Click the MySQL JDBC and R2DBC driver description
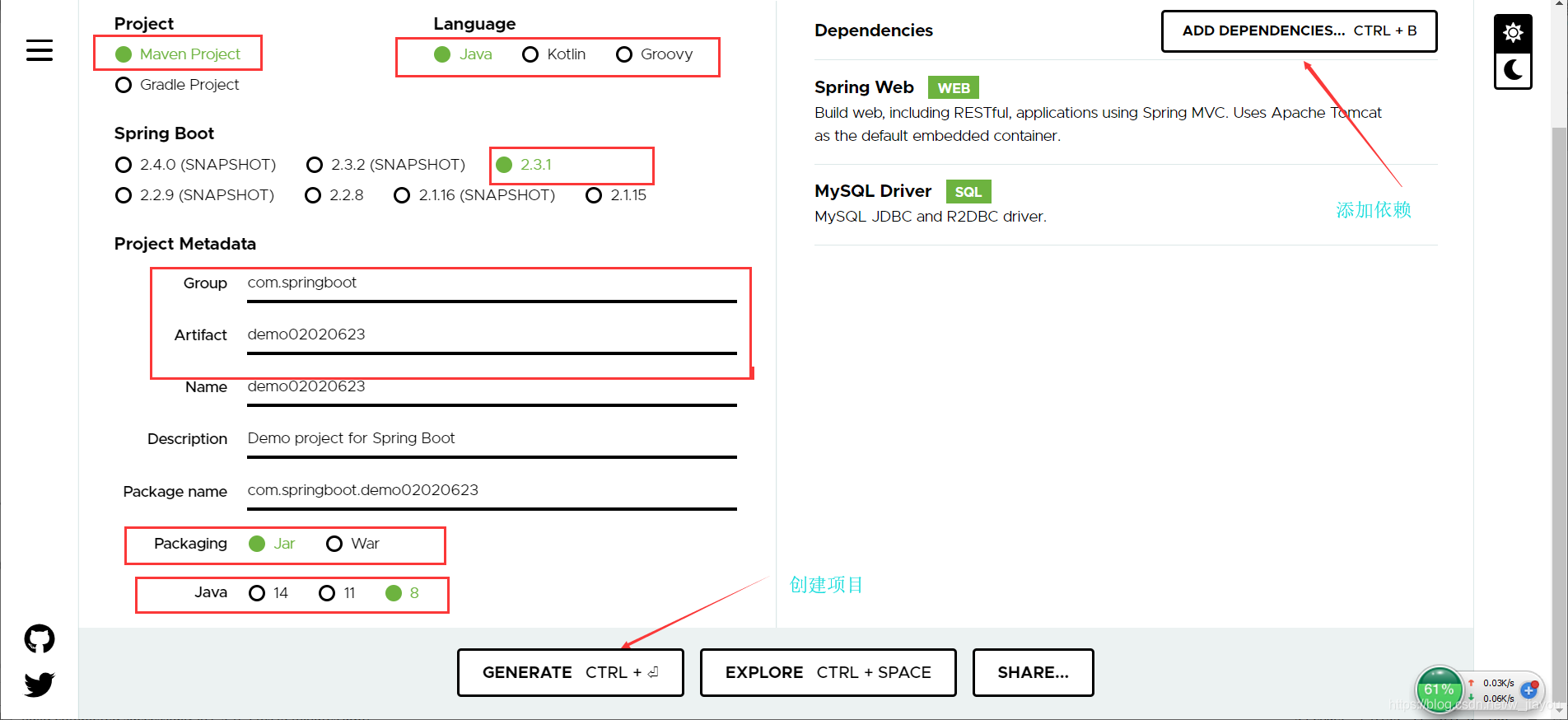 point(931,217)
